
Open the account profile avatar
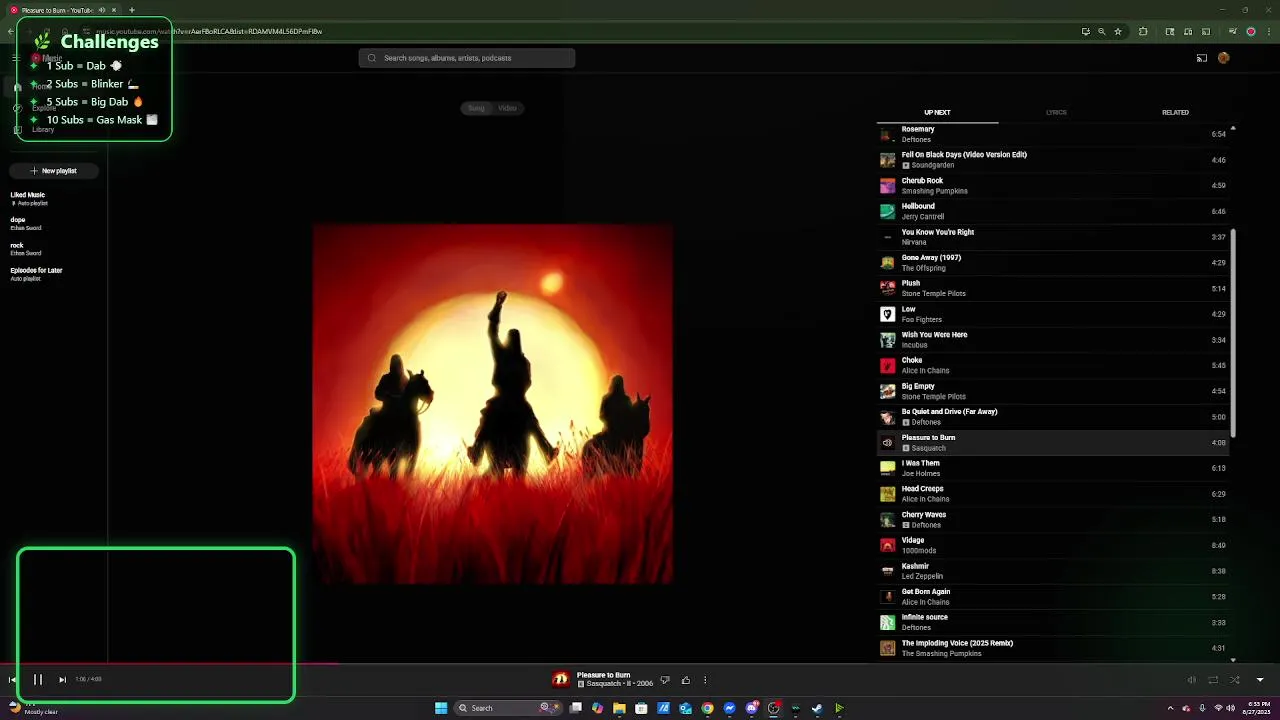(x=1224, y=58)
